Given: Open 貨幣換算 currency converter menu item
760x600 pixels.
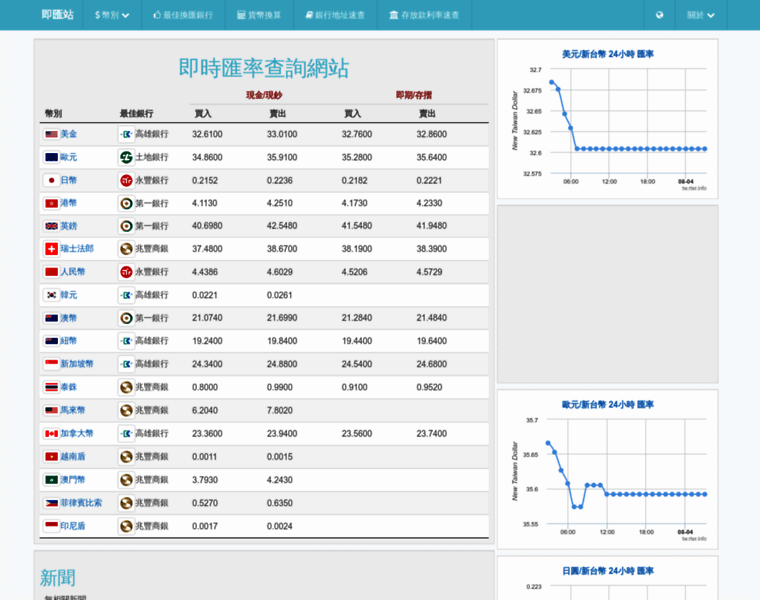Looking at the screenshot, I should point(259,15).
